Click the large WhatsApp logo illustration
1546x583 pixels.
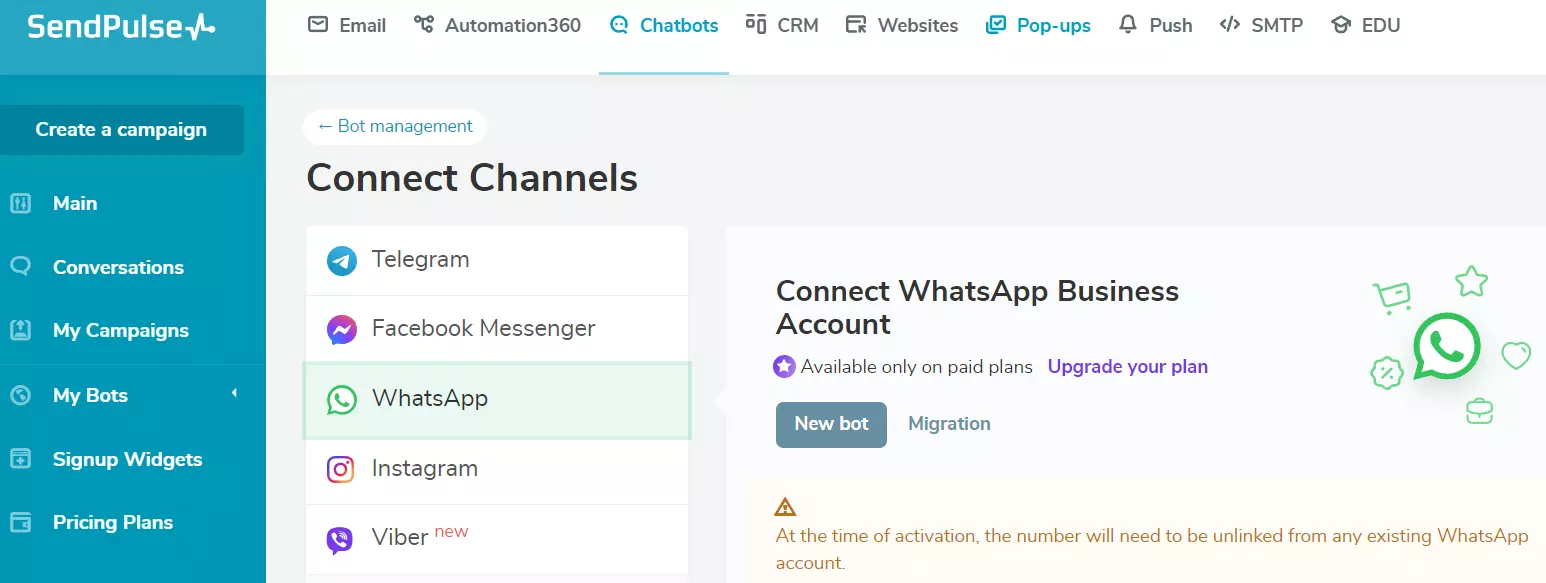(x=1446, y=346)
